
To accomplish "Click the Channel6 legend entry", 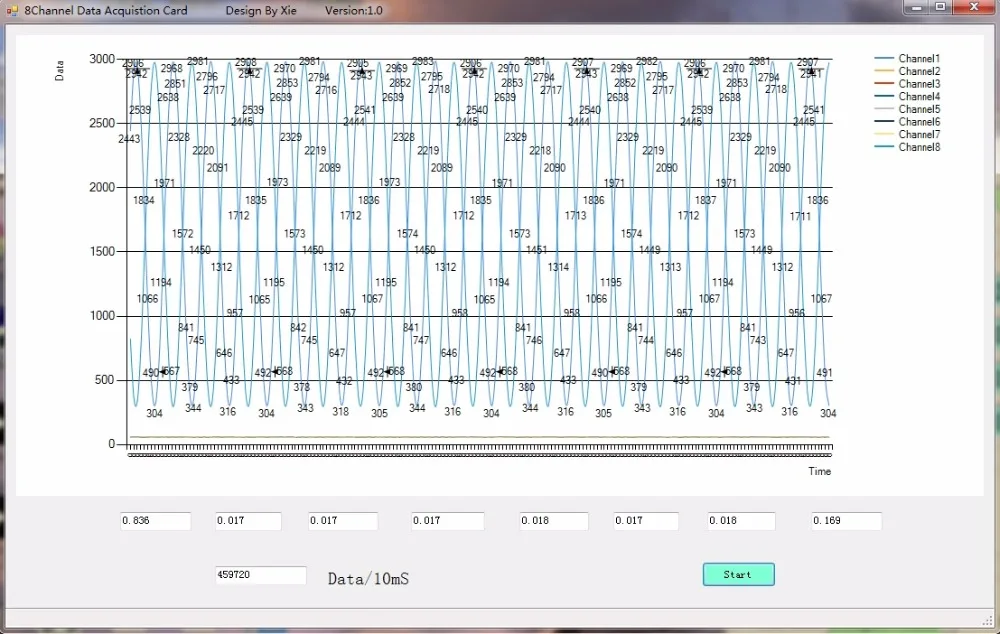I will pyautogui.click(x=907, y=122).
